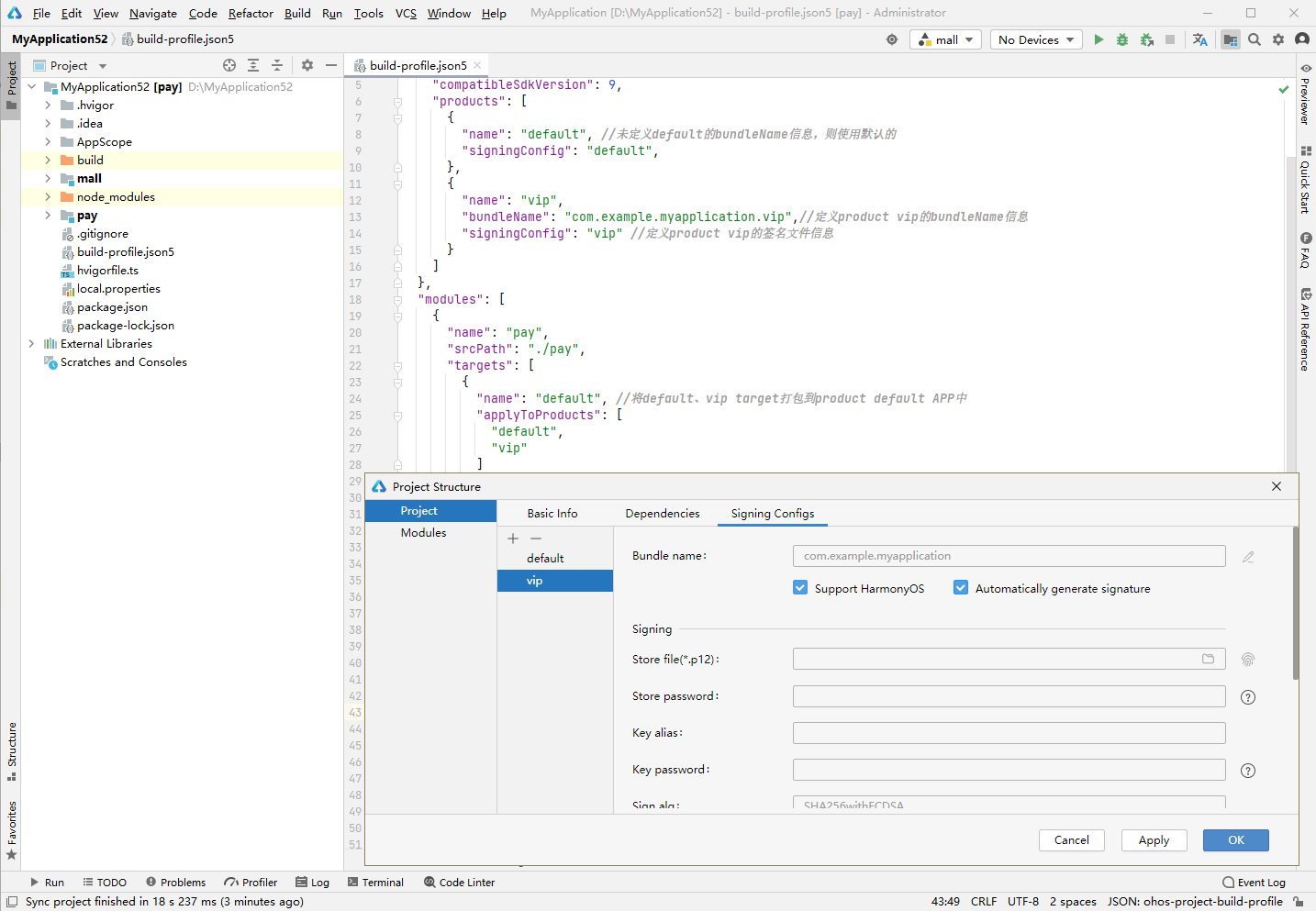The width and height of the screenshot is (1316, 911).
Task: Expand the node_modules folder
Action: click(x=48, y=197)
